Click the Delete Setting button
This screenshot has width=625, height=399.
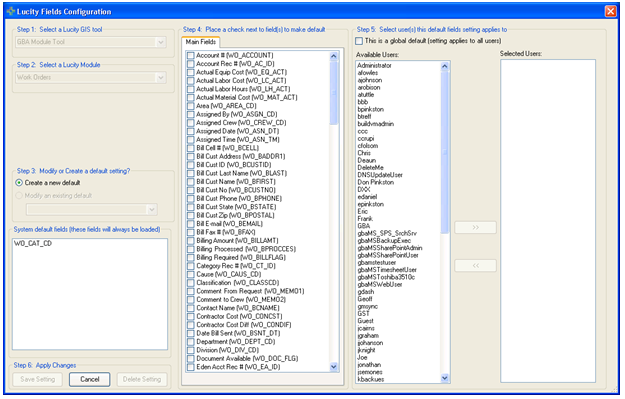click(x=142, y=379)
